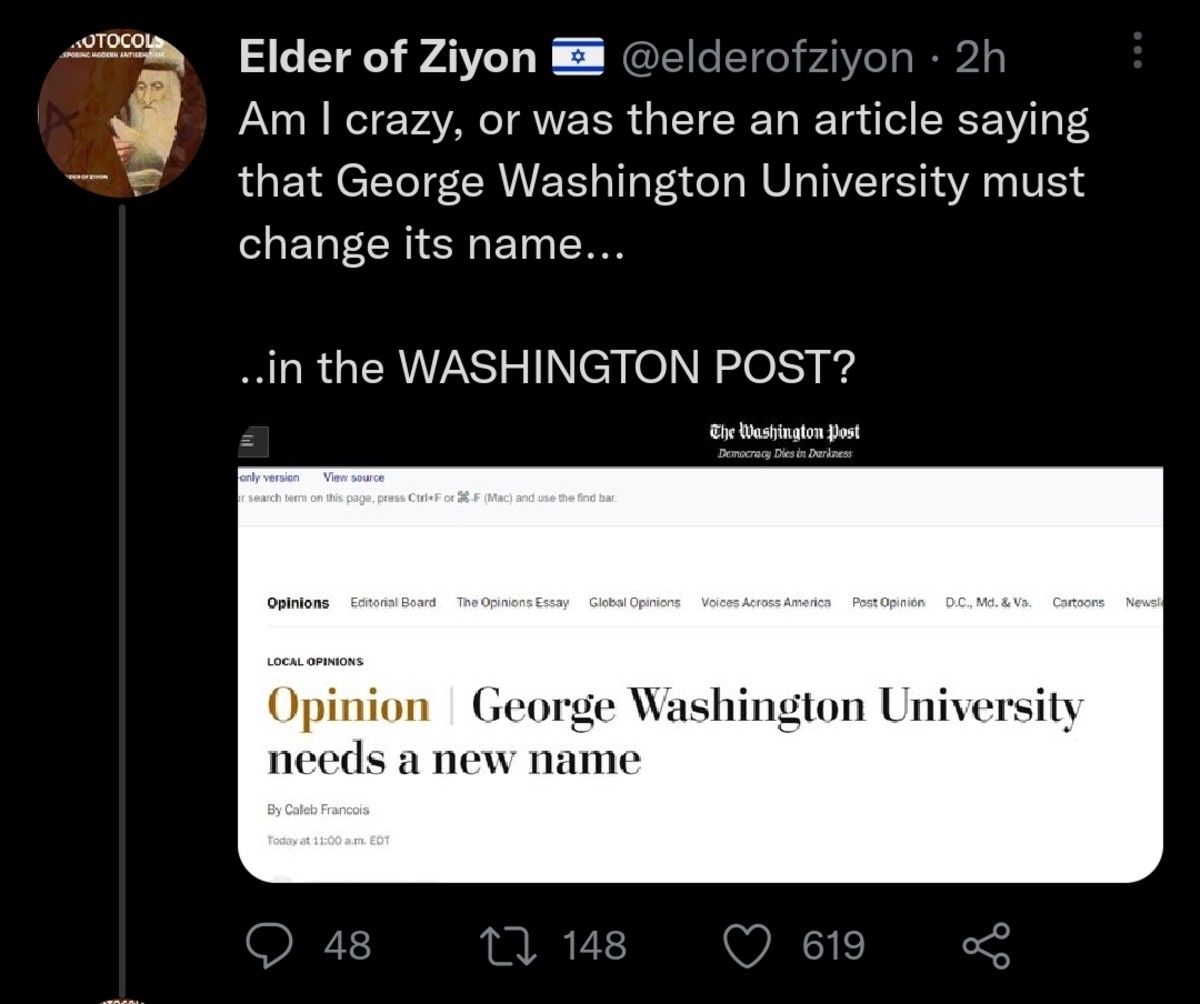
Task: Click the Washington Post masthead logo
Action: pyautogui.click(x=784, y=433)
